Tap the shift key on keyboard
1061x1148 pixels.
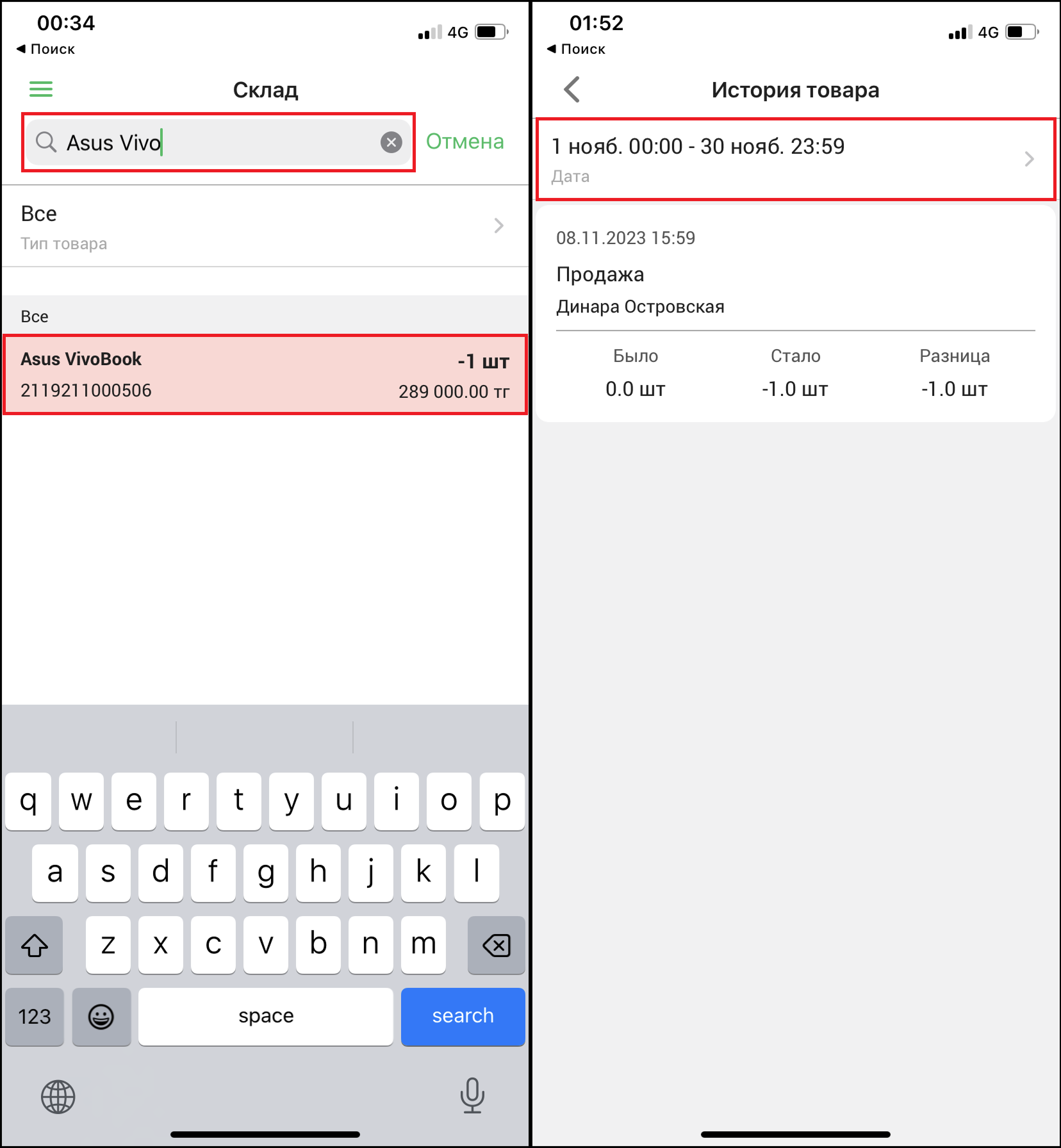point(34,945)
